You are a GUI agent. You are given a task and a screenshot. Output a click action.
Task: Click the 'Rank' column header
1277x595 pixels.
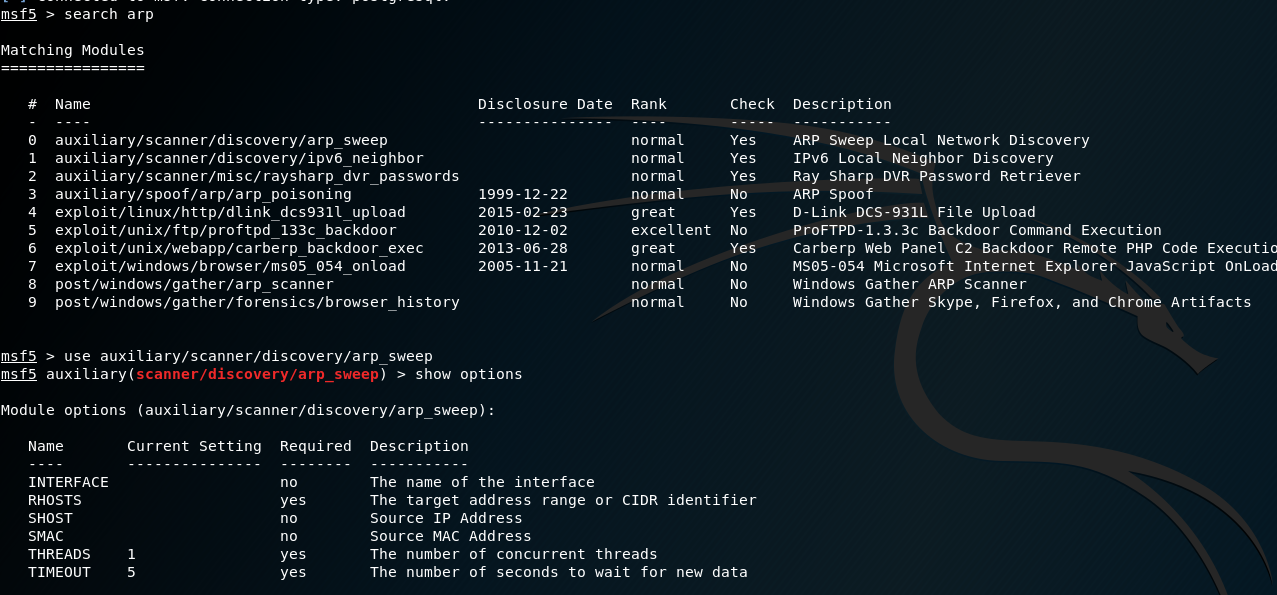pyautogui.click(x=649, y=104)
